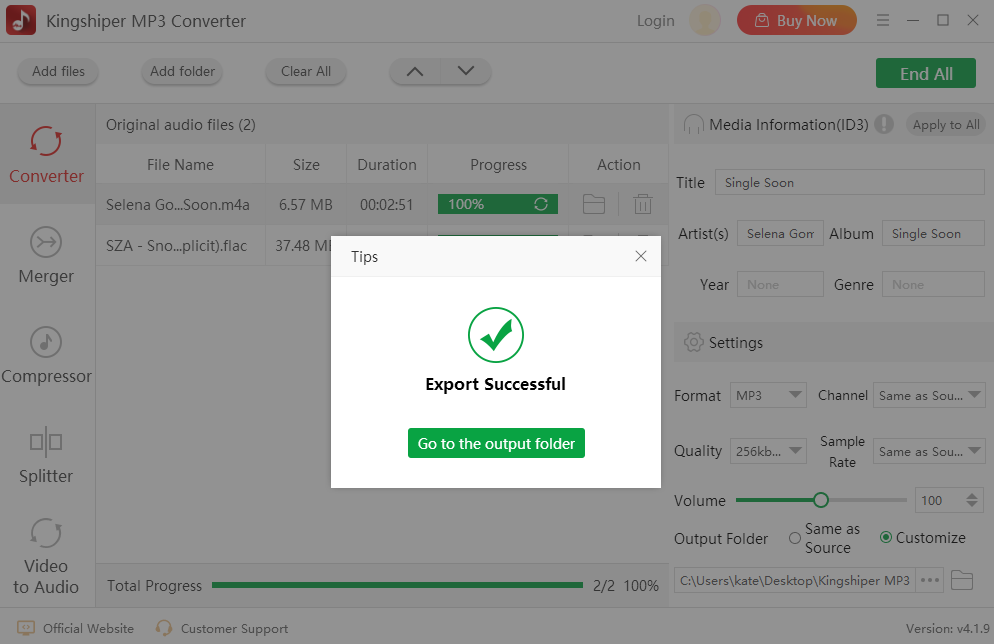994x644 pixels.
Task: Open the hamburger menu in title bar
Action: (x=882, y=20)
